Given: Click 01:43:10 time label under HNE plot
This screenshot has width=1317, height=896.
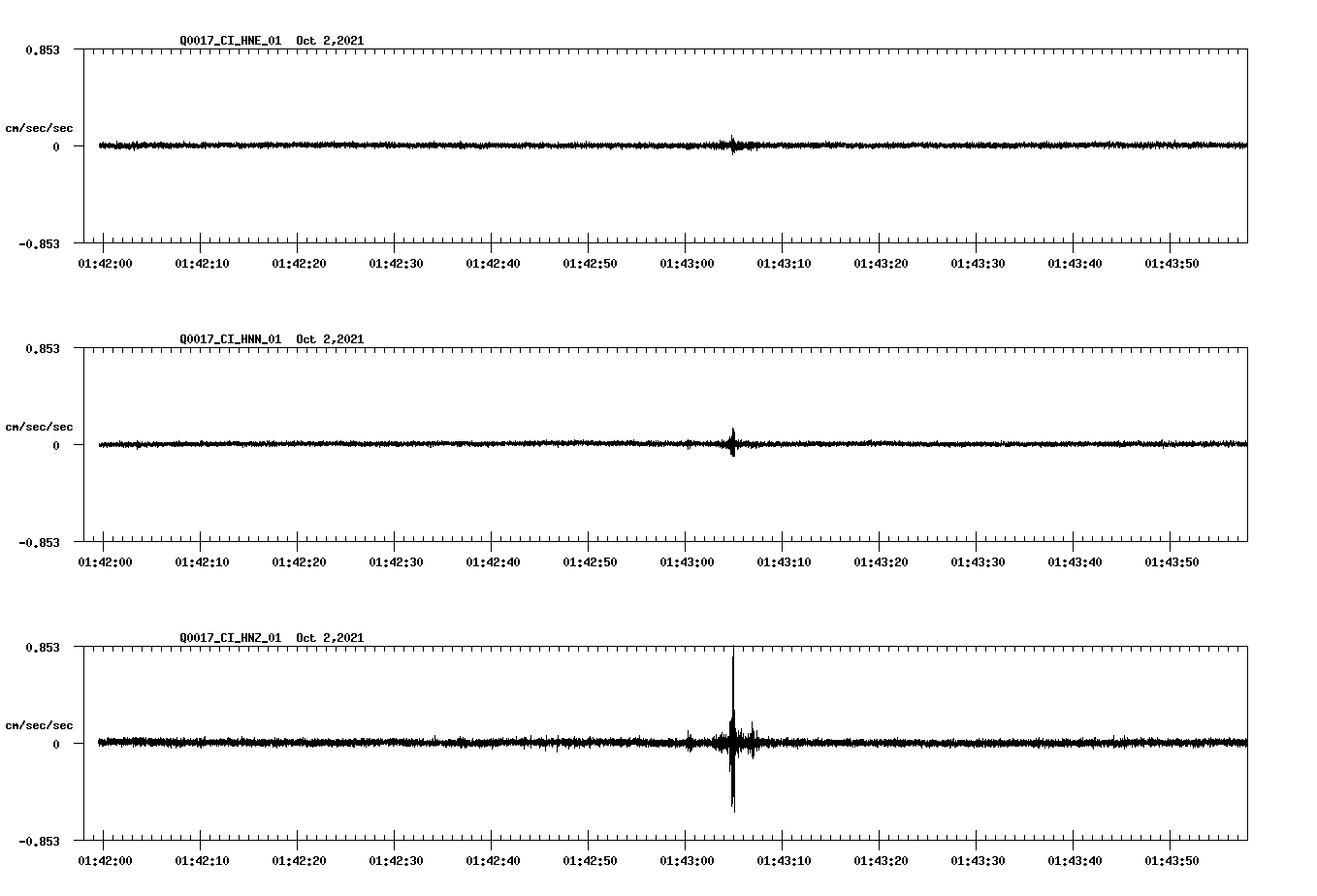Looking at the screenshot, I should point(784,264).
